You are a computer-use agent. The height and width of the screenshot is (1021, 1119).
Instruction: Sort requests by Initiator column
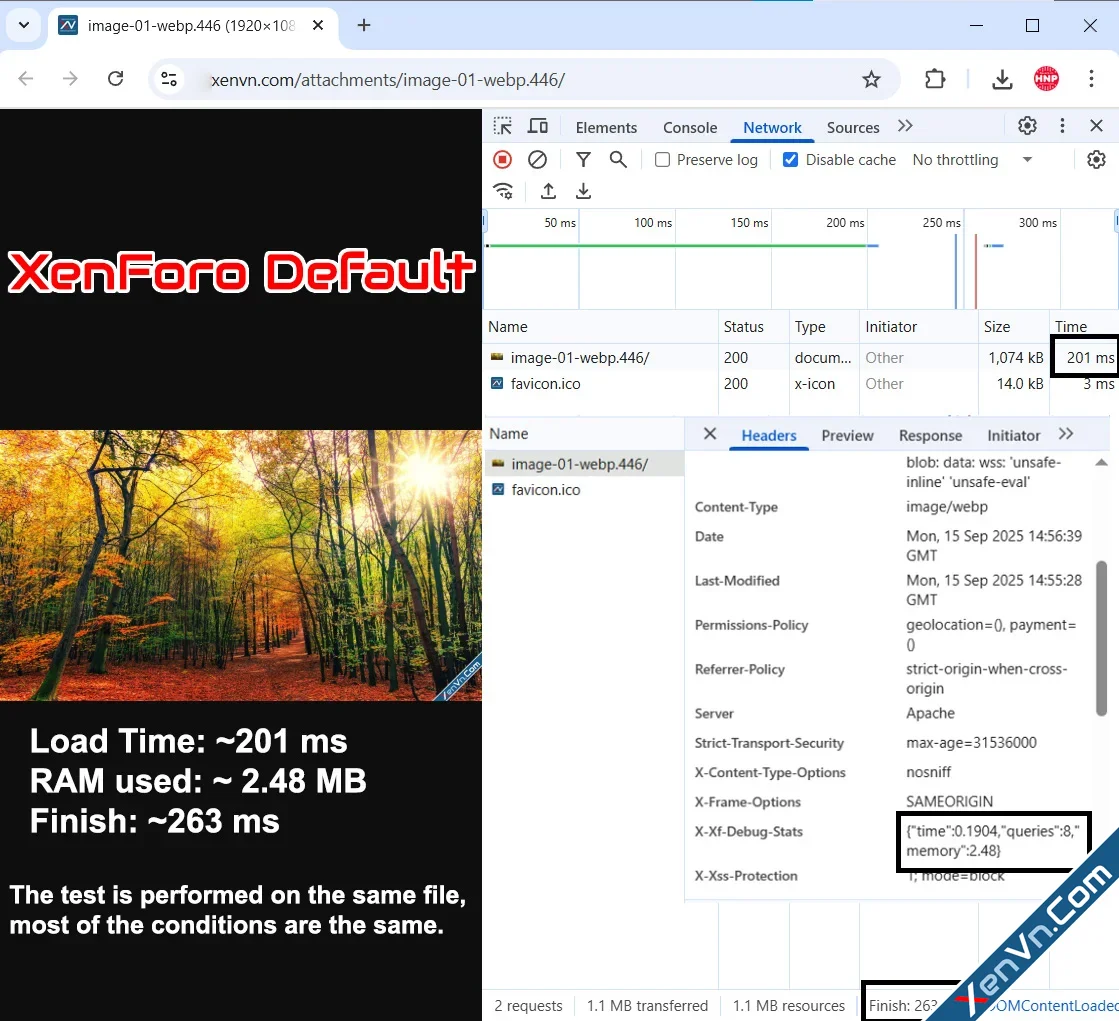click(918, 327)
